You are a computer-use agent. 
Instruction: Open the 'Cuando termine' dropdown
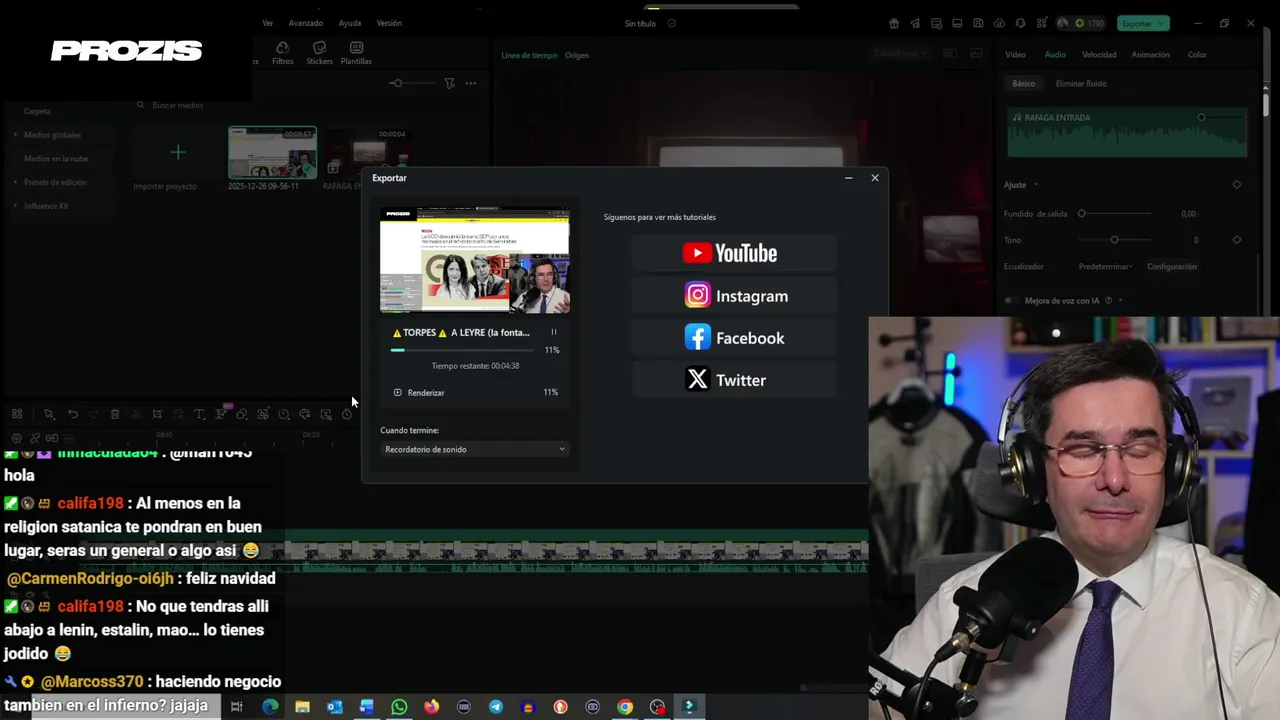point(475,449)
